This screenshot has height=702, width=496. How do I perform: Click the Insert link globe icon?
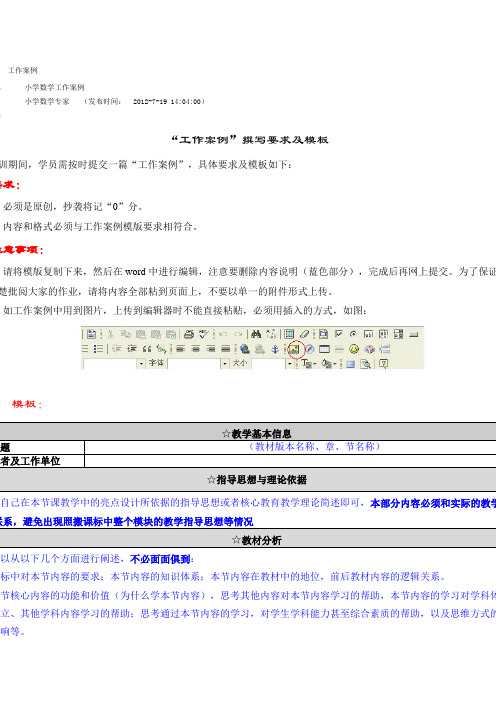[244, 349]
